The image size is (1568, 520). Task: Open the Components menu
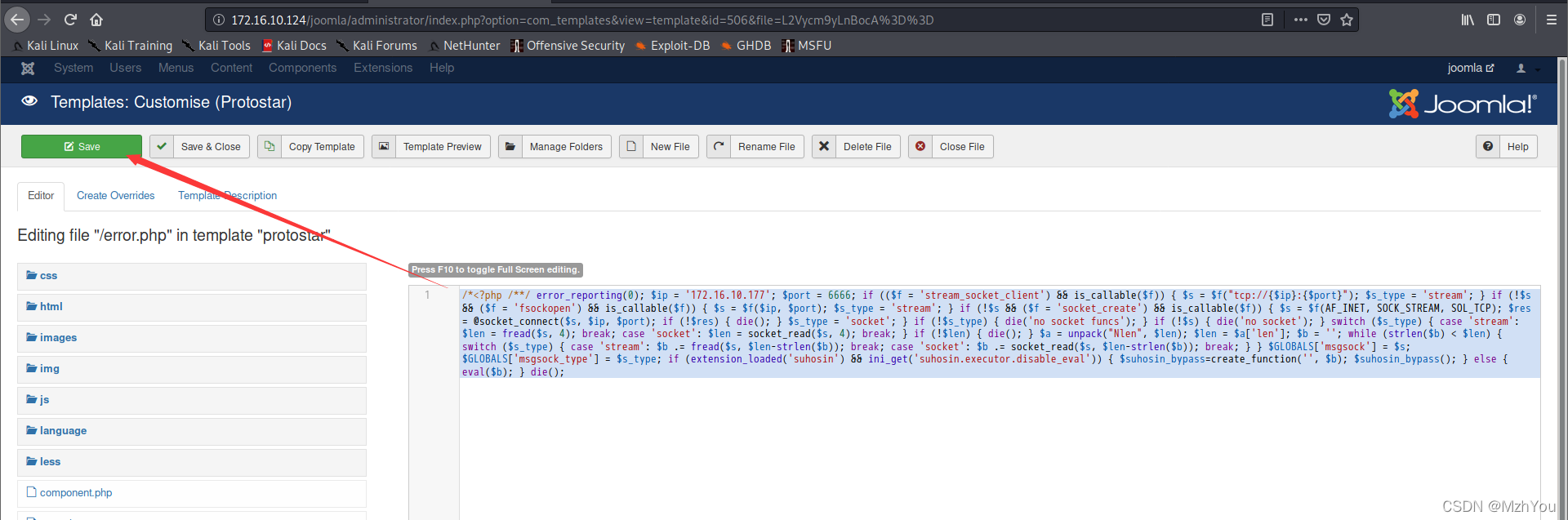(x=303, y=68)
